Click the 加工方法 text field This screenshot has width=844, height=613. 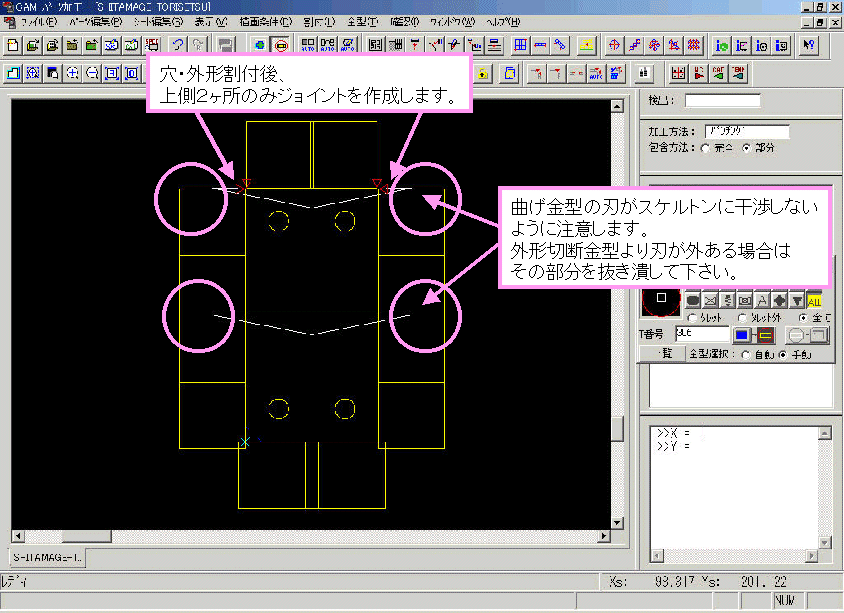(747, 131)
